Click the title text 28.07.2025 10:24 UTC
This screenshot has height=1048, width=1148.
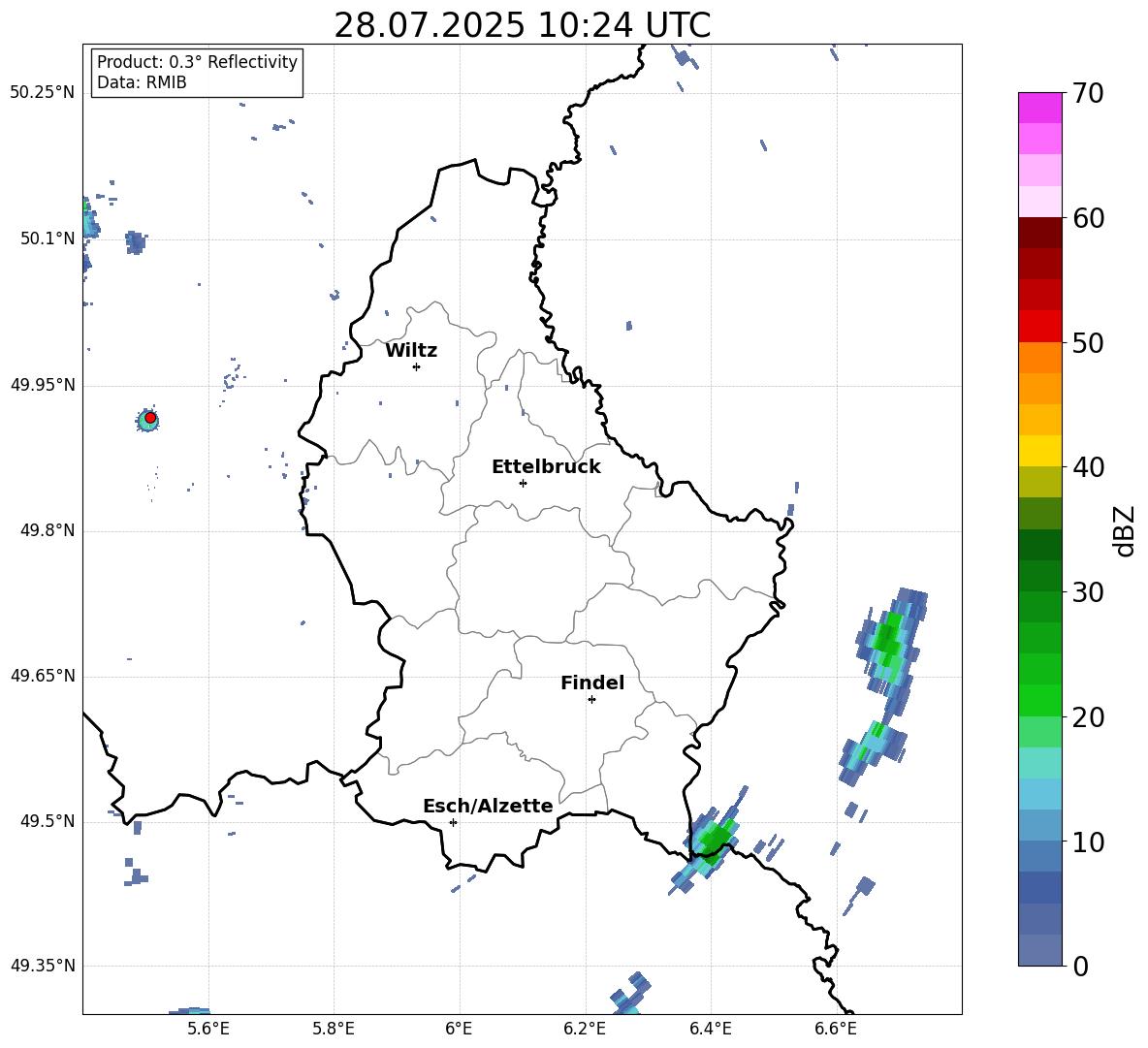coord(522,25)
